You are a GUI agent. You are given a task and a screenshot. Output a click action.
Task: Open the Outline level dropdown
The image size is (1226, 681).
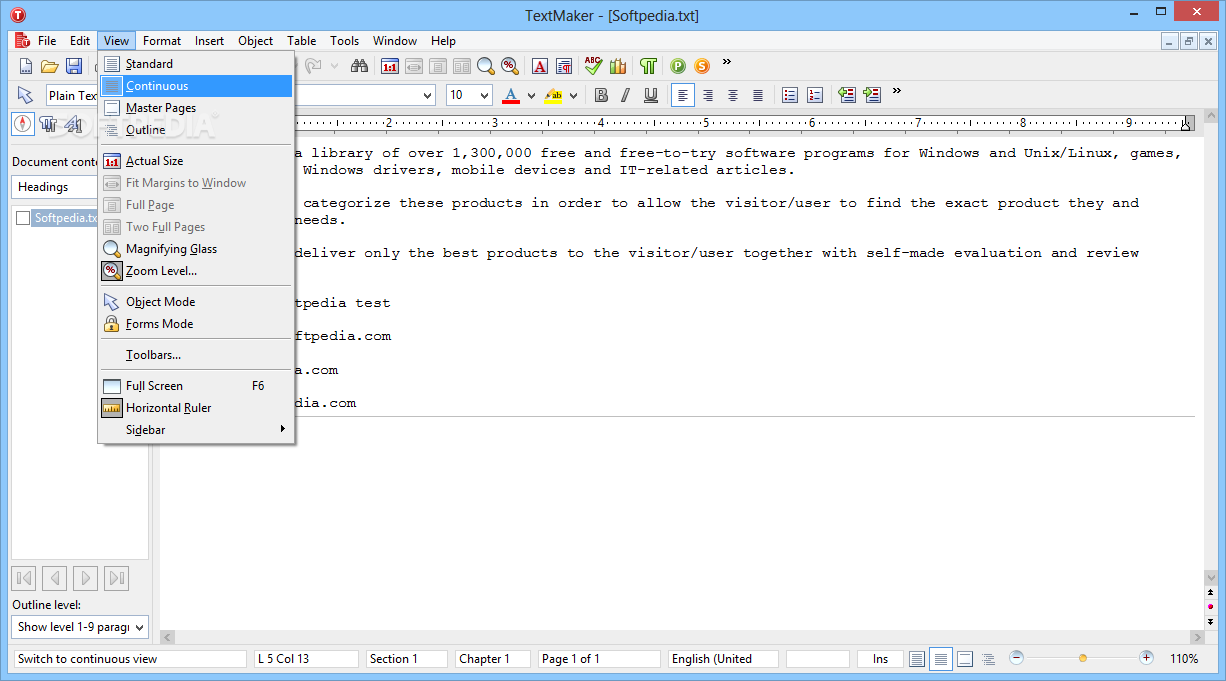pos(80,627)
